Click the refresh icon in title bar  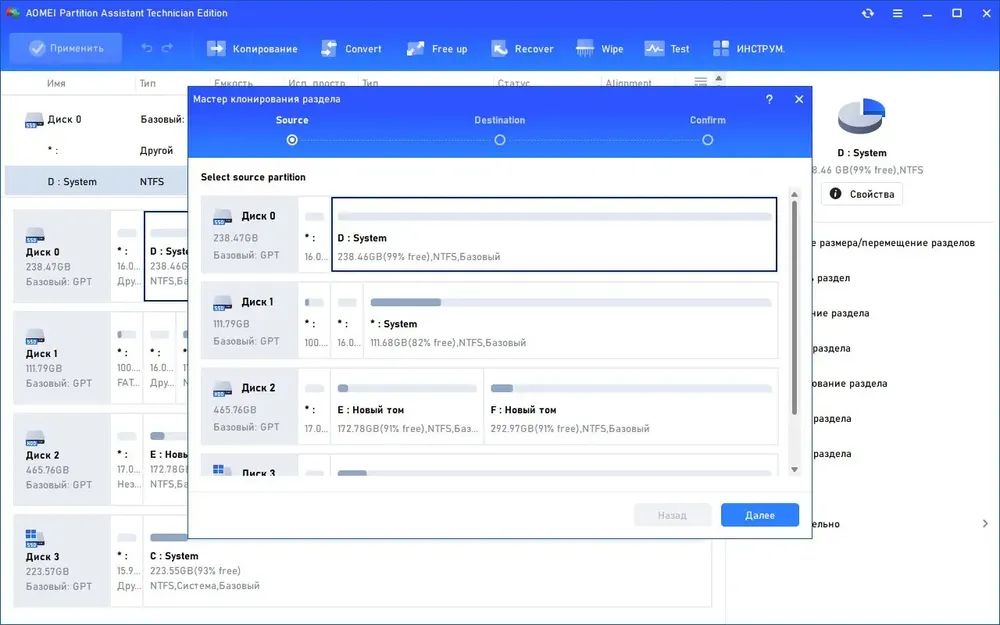coord(867,13)
